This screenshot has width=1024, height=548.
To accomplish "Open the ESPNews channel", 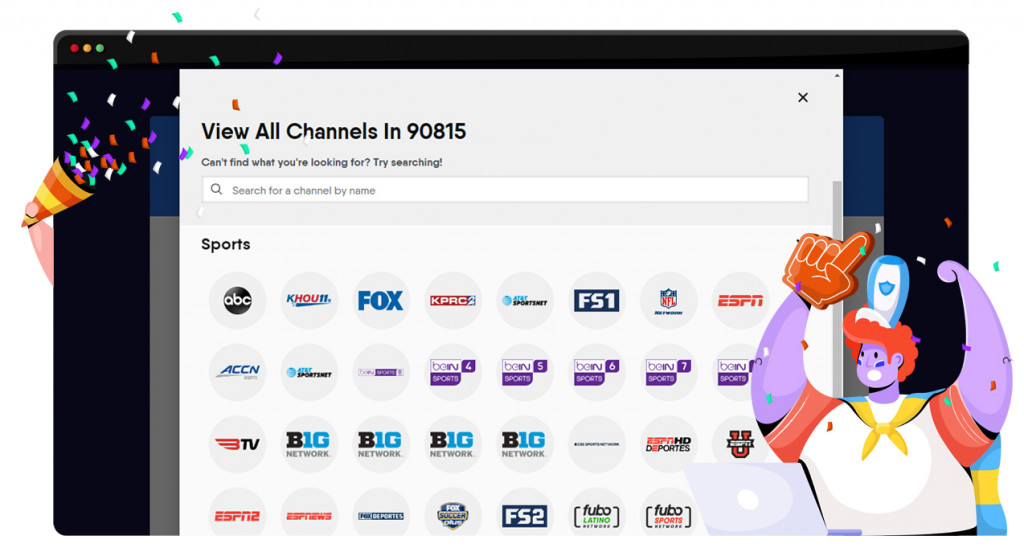I will point(309,516).
